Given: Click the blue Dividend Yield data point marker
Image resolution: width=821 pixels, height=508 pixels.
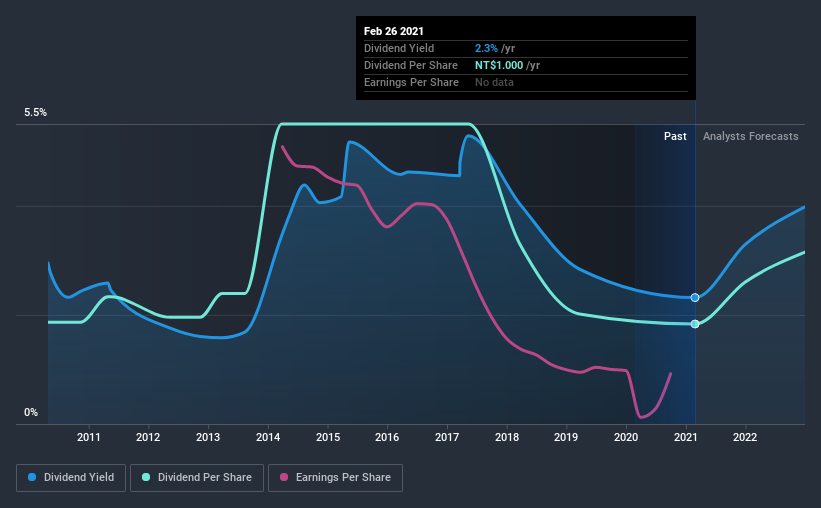Looking at the screenshot, I should tap(695, 297).
